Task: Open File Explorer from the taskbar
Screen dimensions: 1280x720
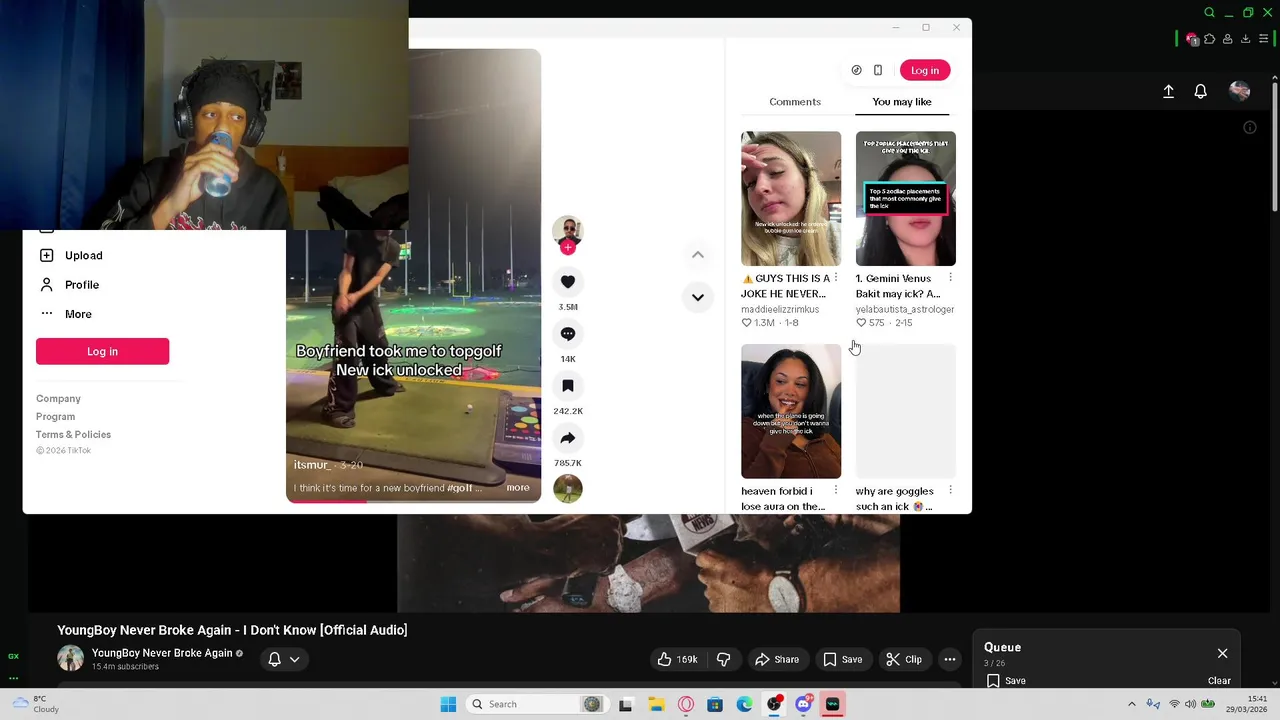Action: 656,704
